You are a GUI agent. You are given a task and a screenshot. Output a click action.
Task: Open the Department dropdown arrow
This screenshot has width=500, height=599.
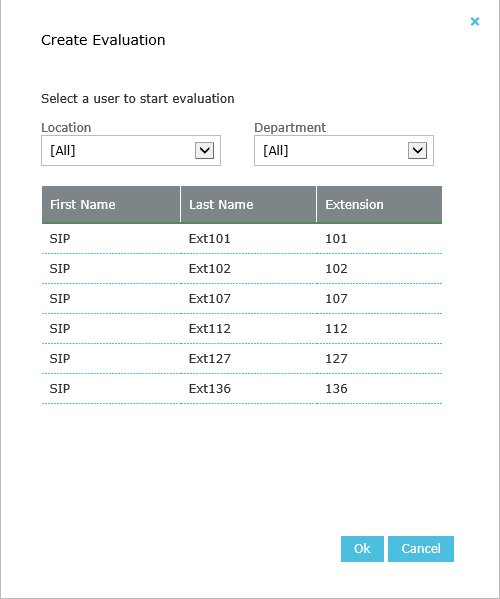pos(417,151)
